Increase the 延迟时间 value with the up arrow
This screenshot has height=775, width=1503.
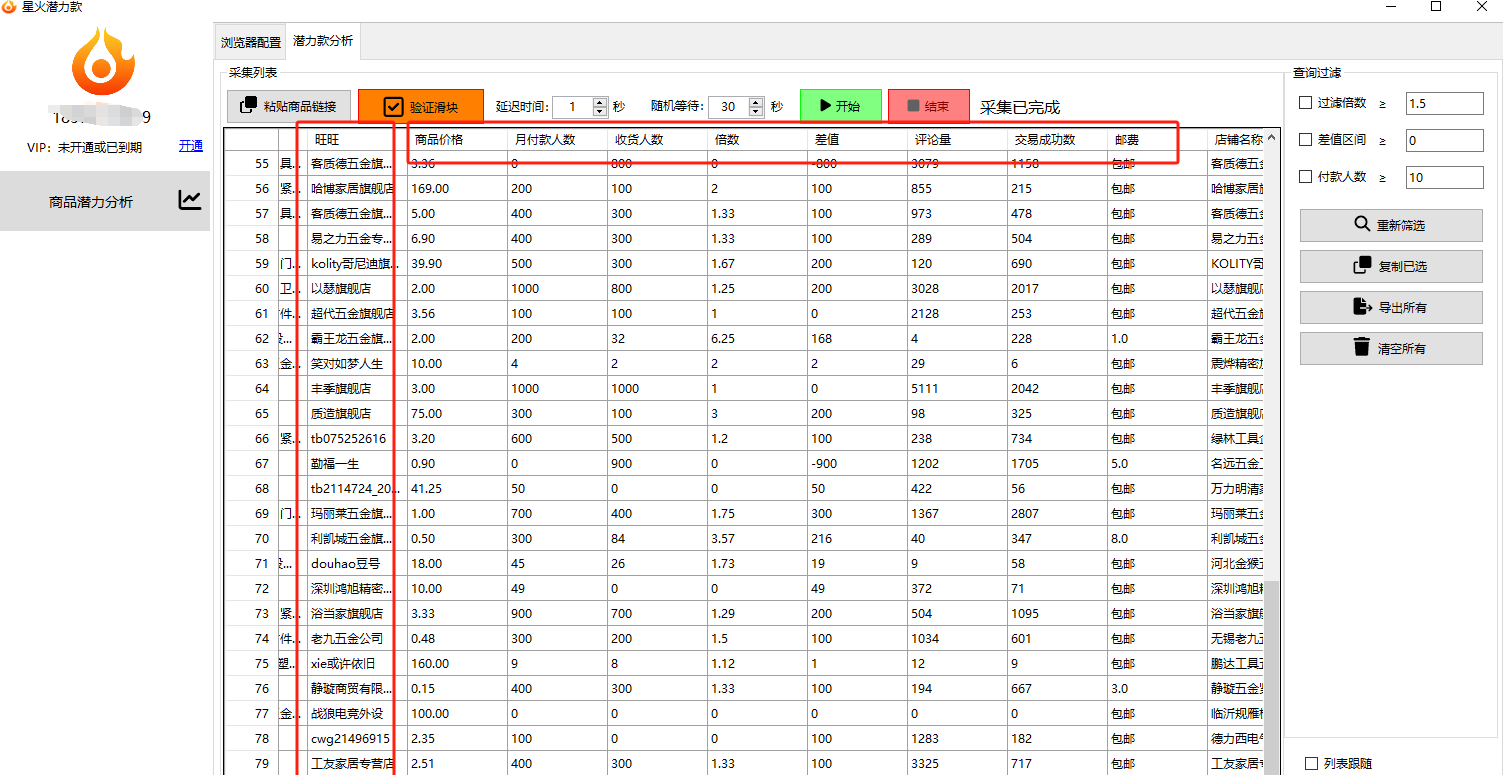(600, 101)
